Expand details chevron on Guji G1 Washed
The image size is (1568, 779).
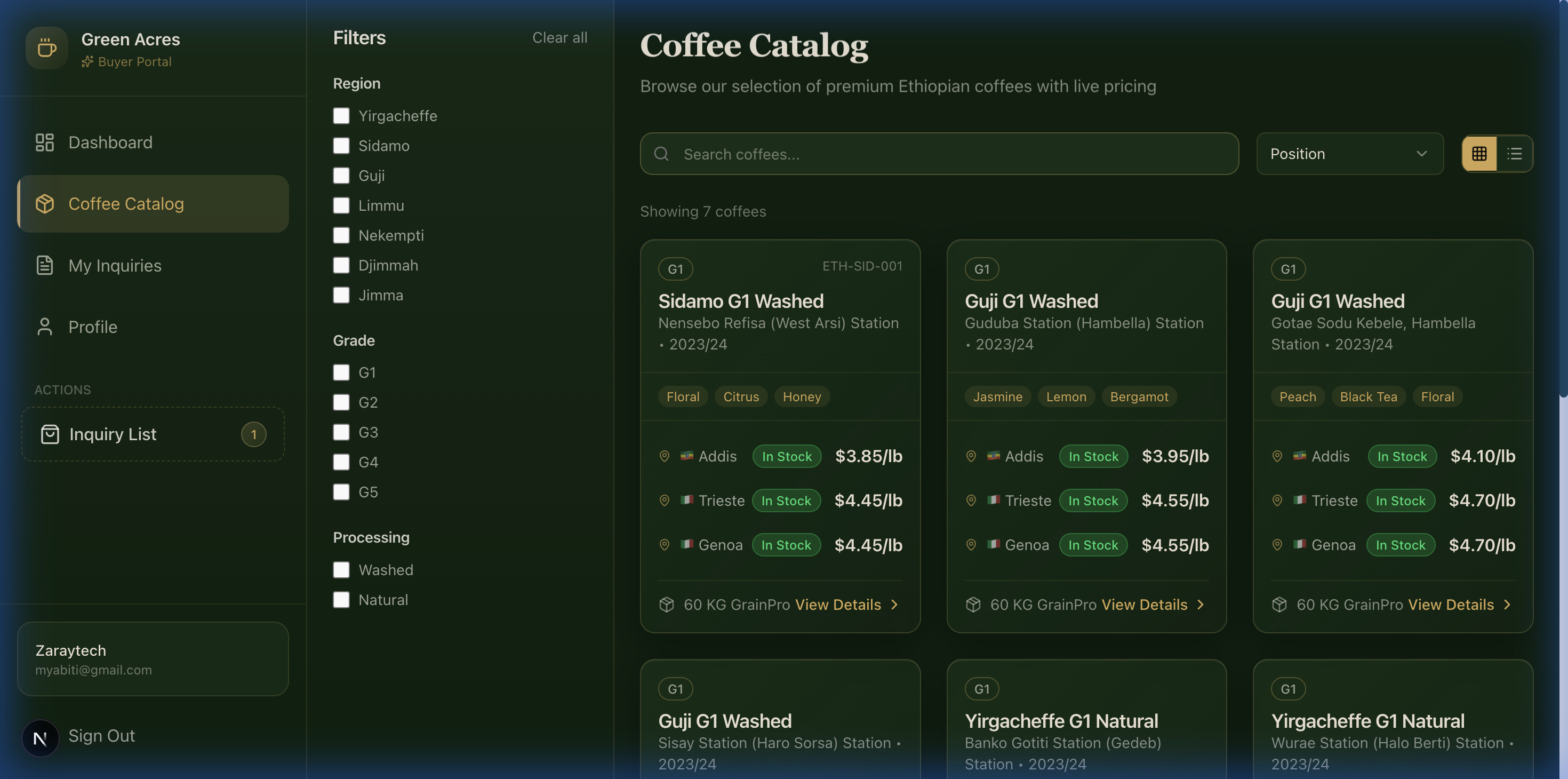[x=1201, y=604]
